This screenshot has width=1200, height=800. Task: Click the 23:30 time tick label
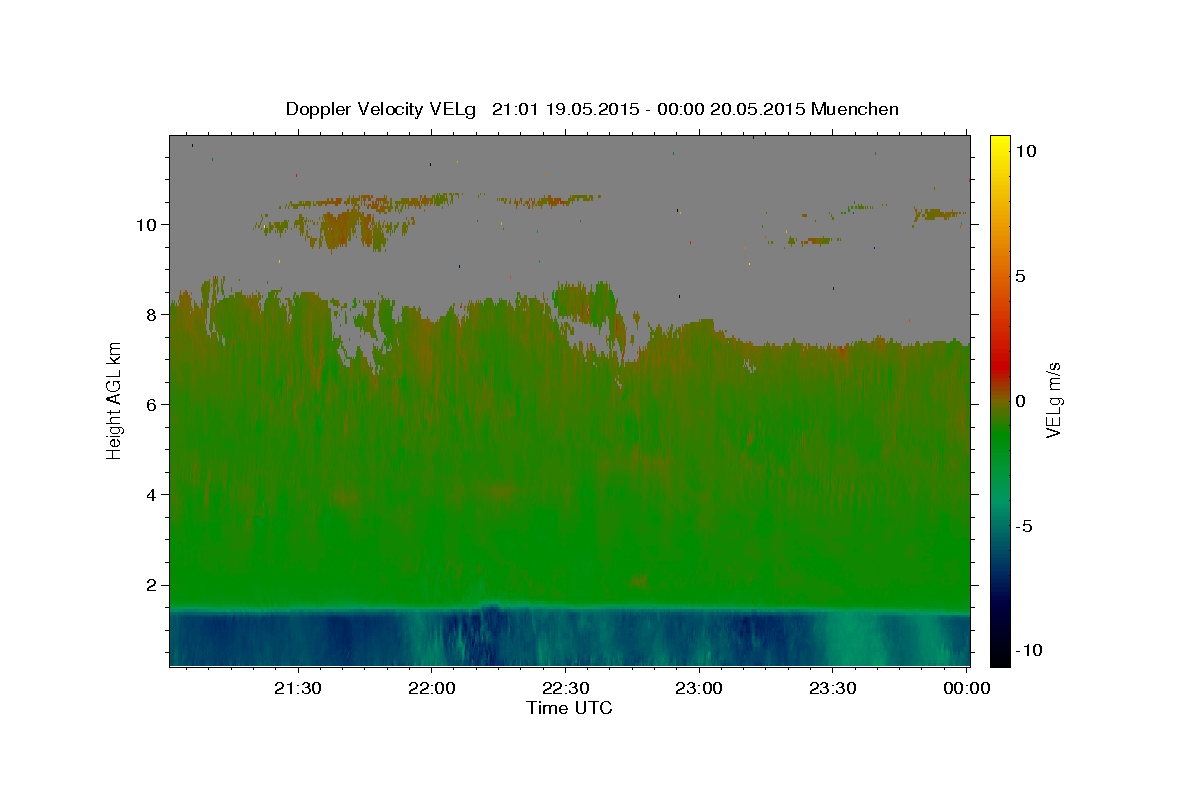[x=832, y=688]
